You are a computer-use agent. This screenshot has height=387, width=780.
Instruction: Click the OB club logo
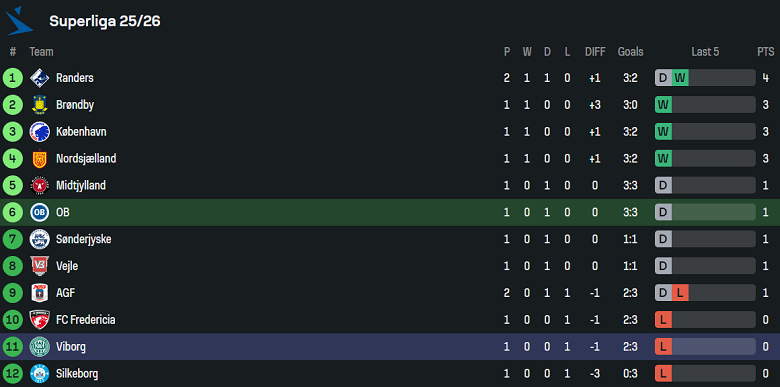tap(39, 212)
